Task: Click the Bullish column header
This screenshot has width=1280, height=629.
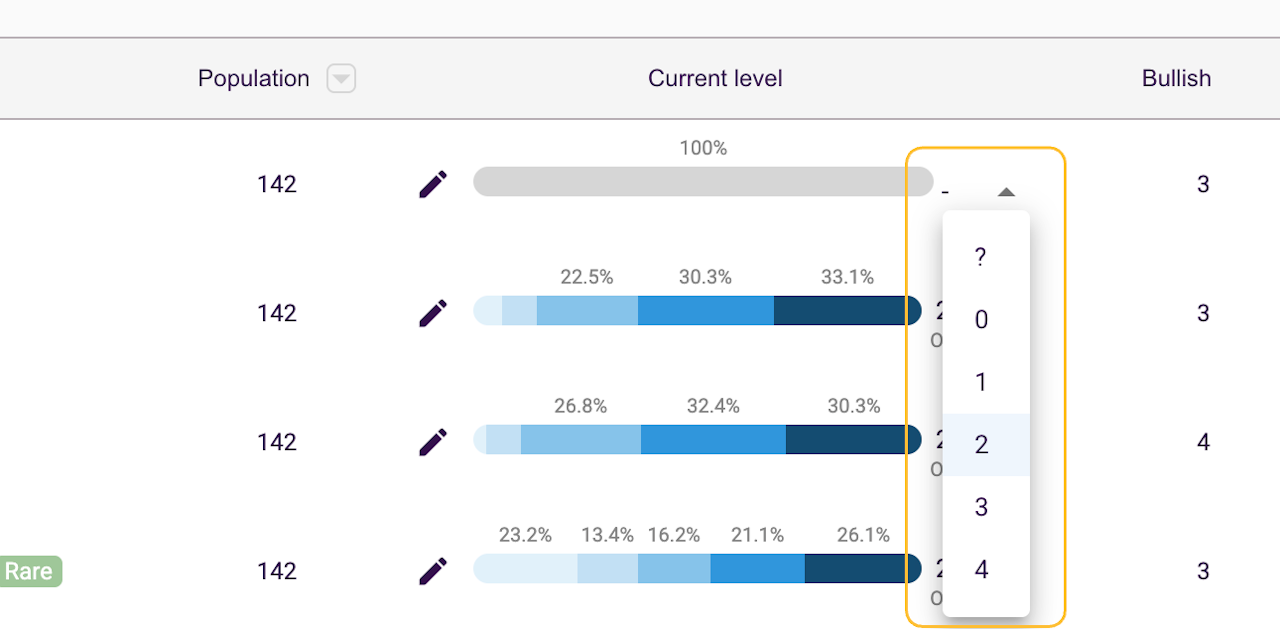Action: (1176, 79)
